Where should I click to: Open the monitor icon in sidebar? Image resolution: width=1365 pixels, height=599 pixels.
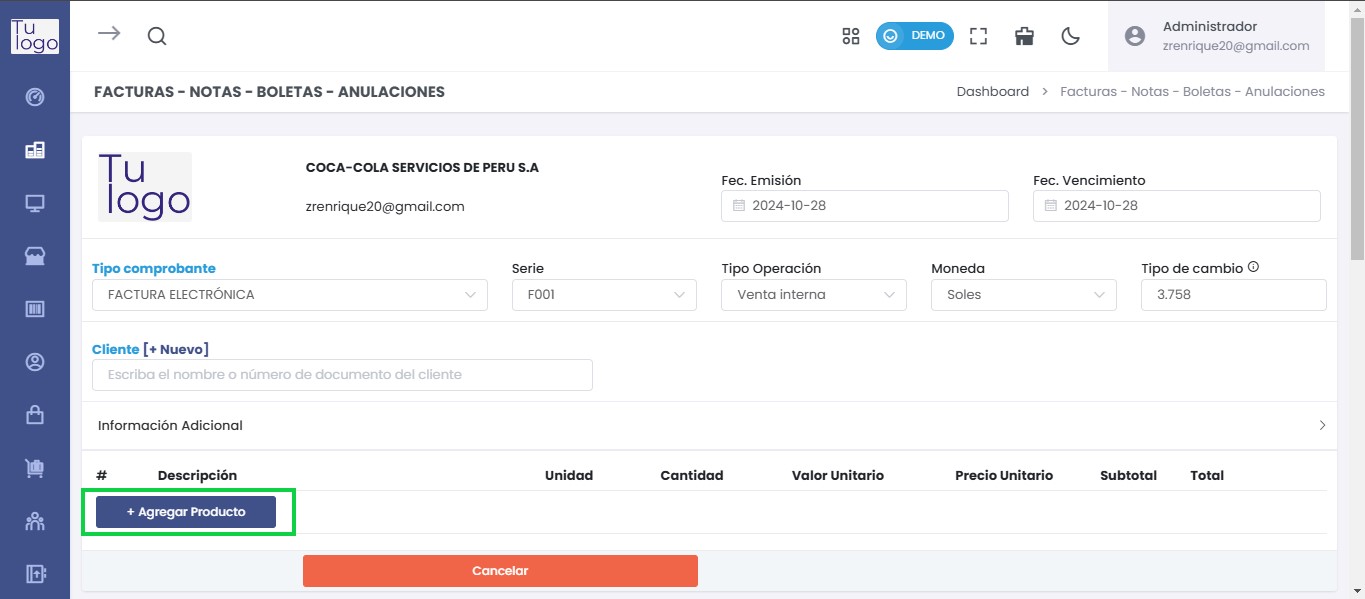[35, 204]
